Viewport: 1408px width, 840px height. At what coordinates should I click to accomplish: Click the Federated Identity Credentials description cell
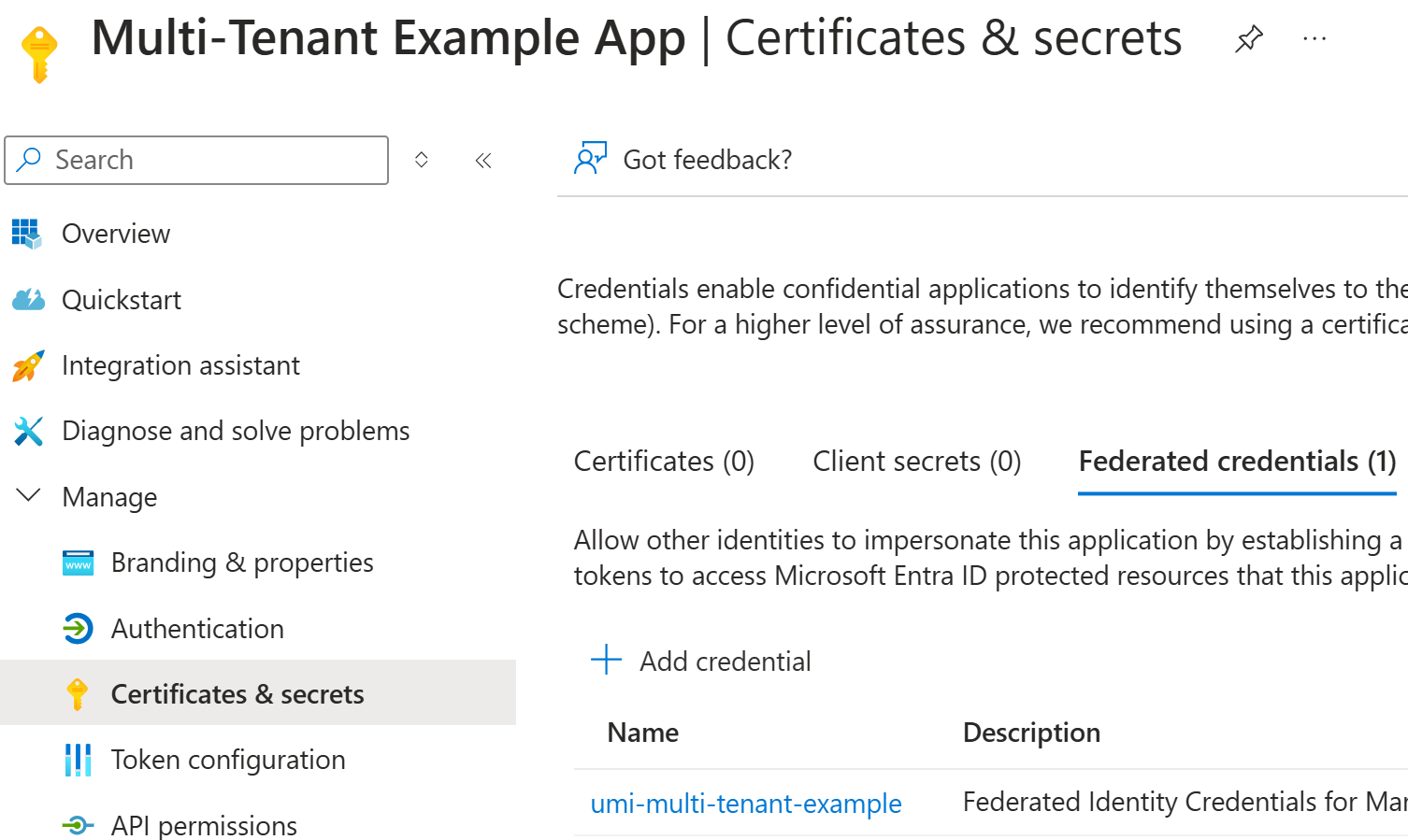click(1185, 802)
